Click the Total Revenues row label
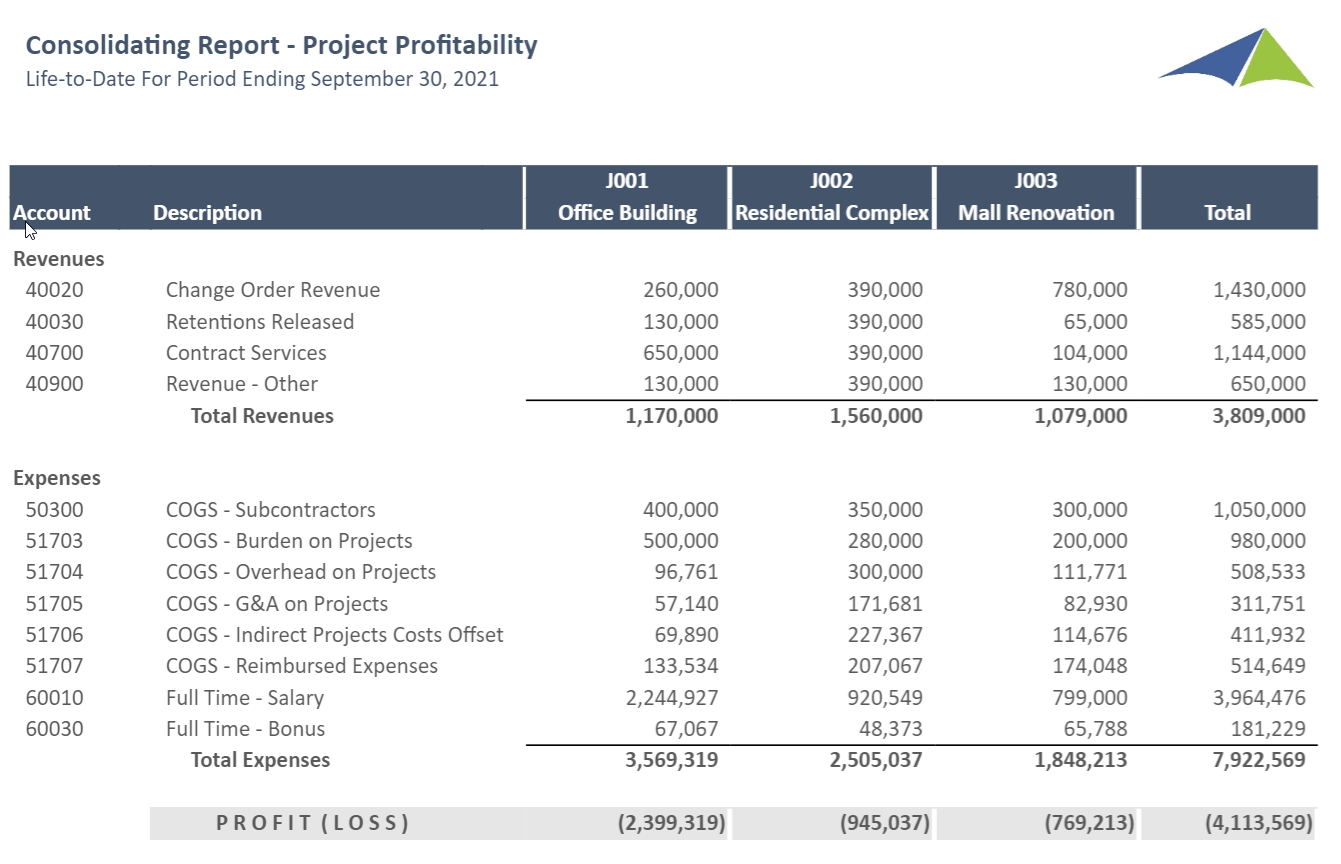1341x864 pixels. (262, 416)
